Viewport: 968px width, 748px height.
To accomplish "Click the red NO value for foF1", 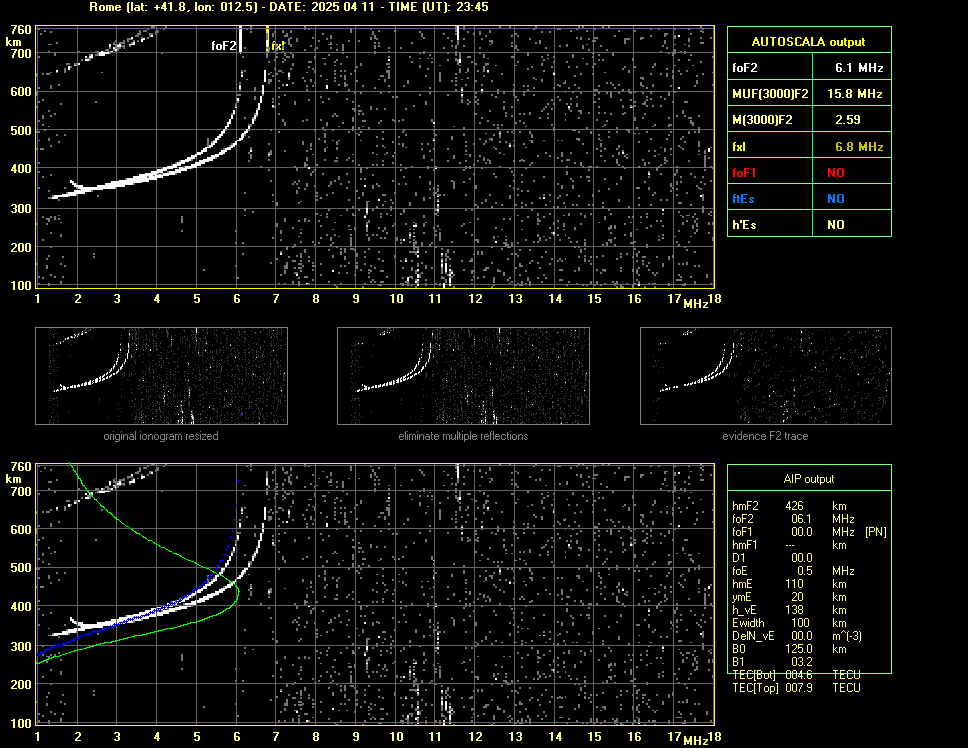I will coord(836,173).
